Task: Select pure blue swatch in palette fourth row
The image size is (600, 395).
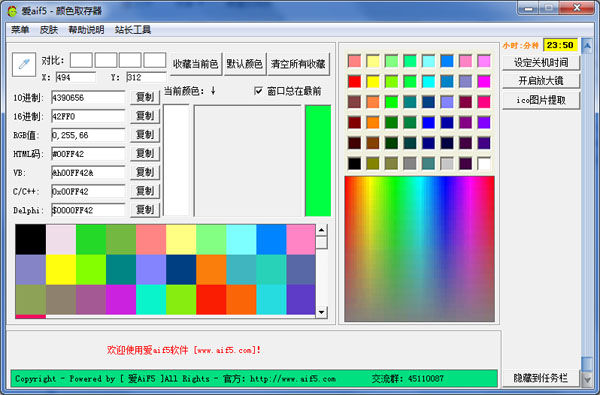Action: (429, 122)
